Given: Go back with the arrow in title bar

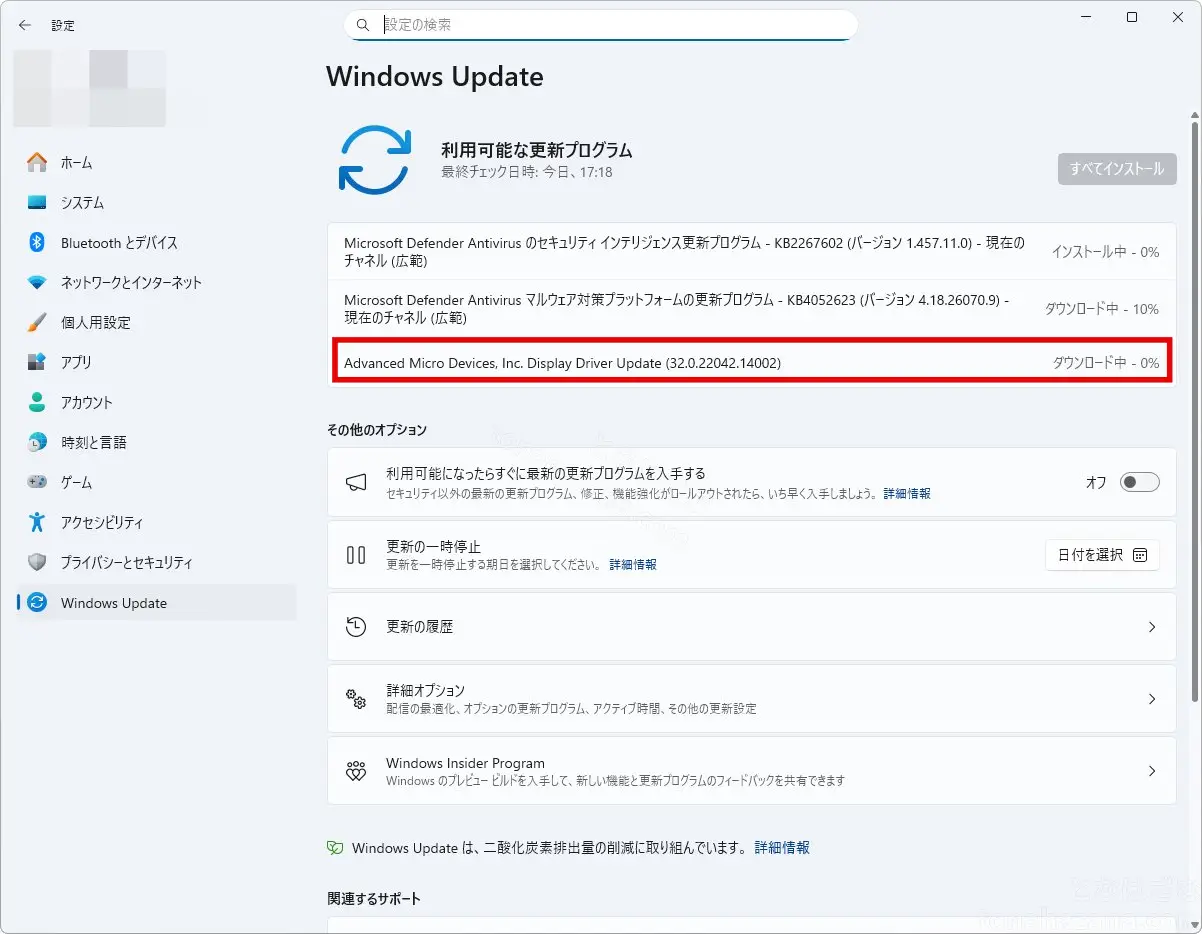Looking at the screenshot, I should point(25,25).
